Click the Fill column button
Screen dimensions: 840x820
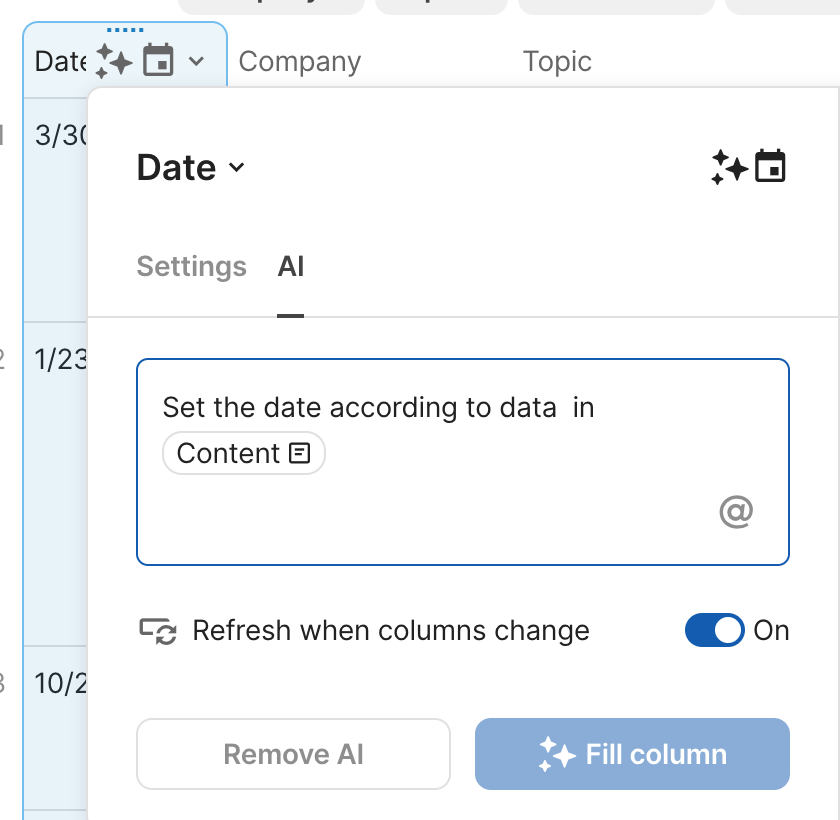632,754
